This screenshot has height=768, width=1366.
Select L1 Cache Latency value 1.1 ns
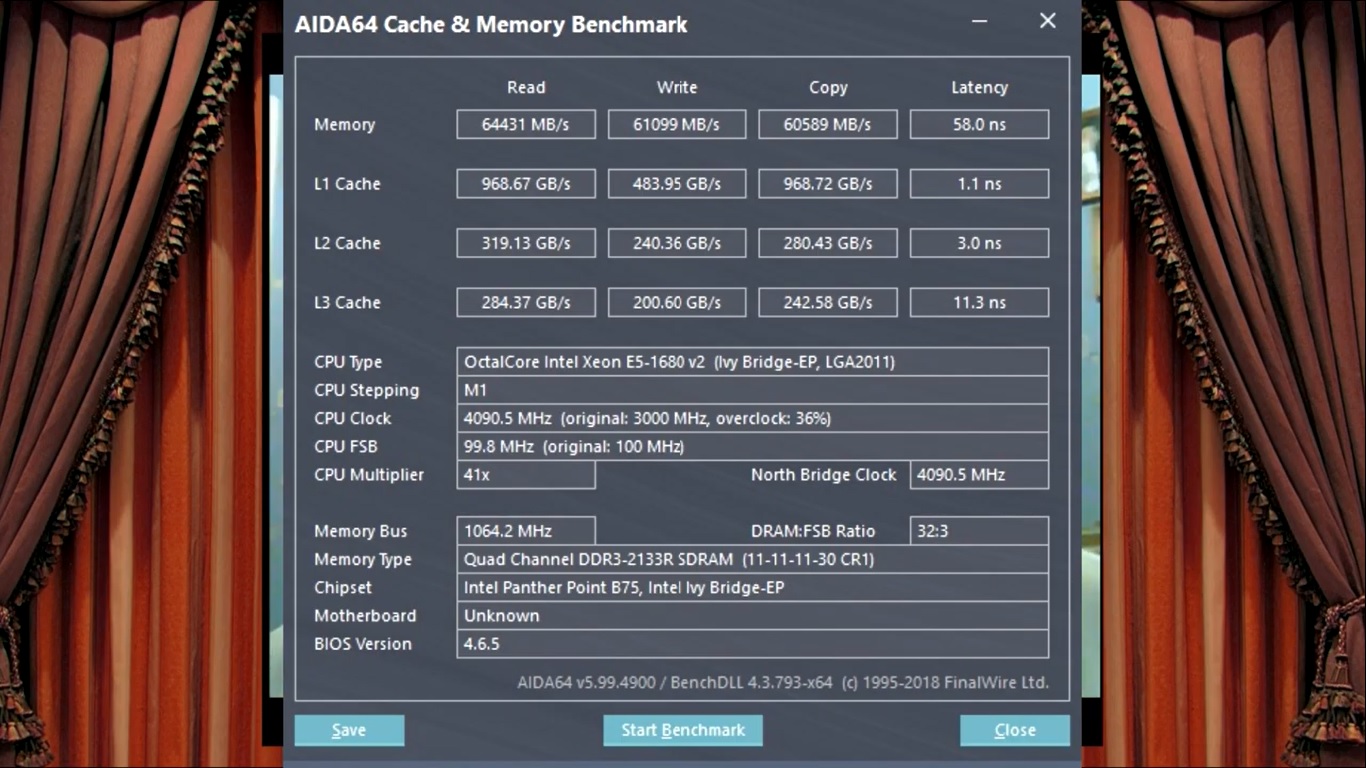point(979,184)
